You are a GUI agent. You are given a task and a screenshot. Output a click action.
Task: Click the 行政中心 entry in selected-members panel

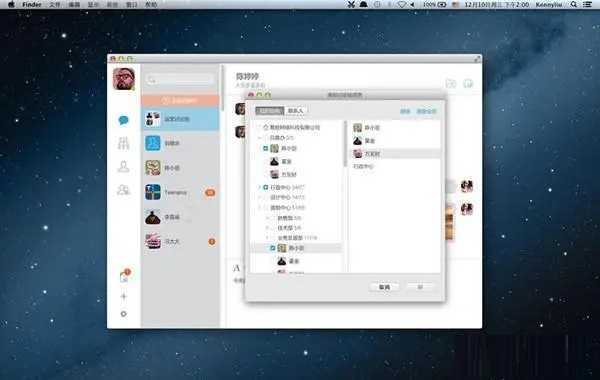tap(363, 166)
